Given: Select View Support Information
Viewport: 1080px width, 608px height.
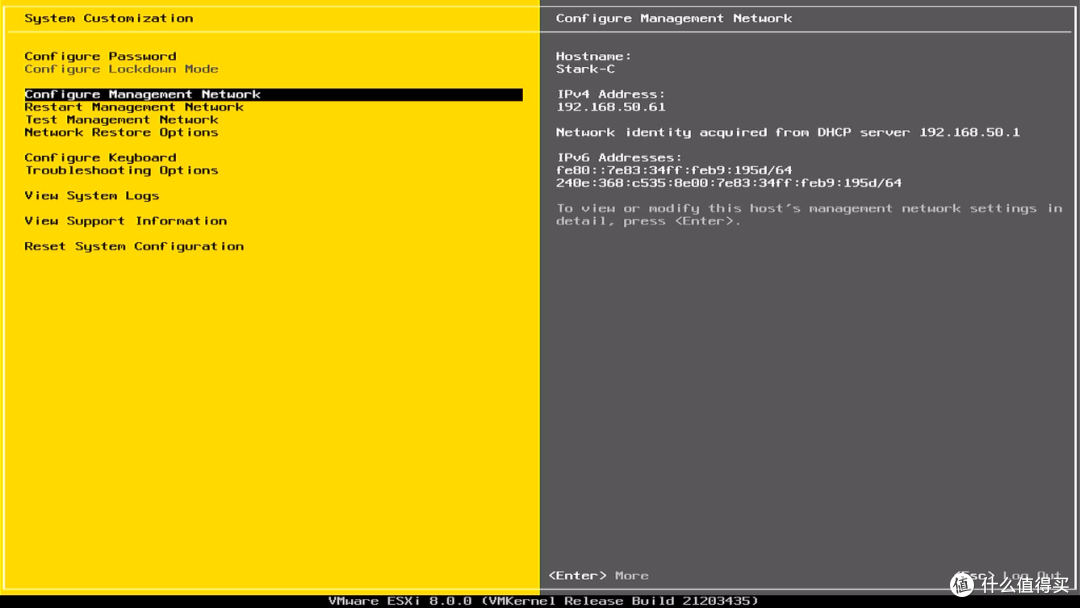Looking at the screenshot, I should [126, 221].
